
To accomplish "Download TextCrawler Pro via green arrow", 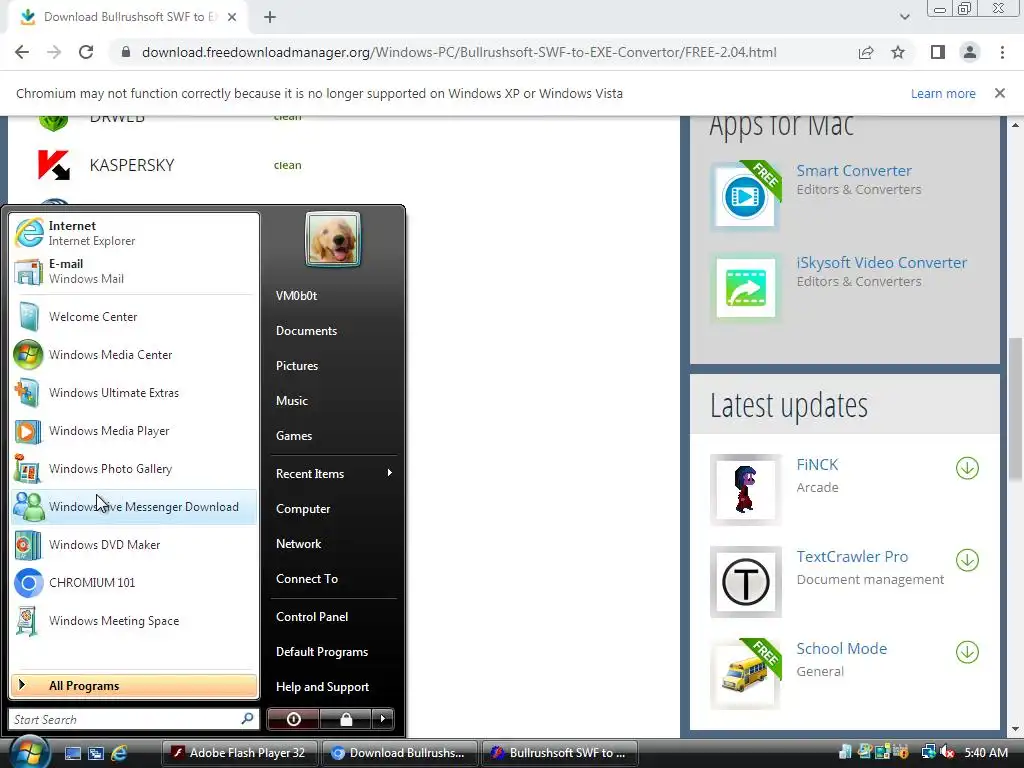I will point(967,560).
